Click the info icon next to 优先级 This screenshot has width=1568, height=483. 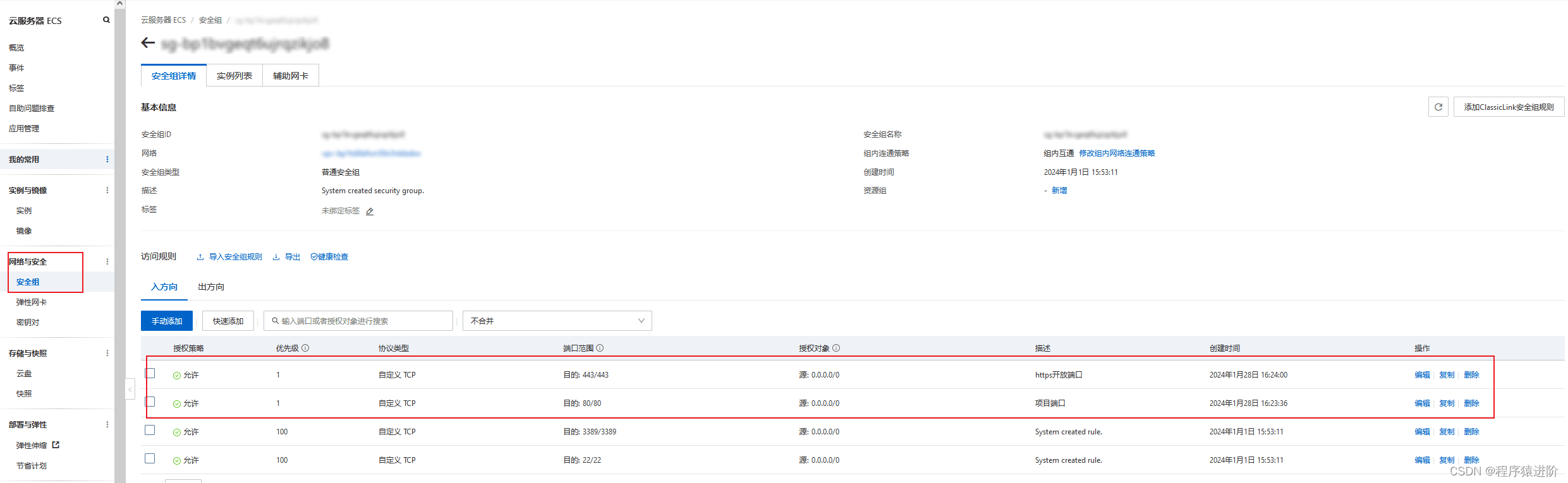[305, 349]
